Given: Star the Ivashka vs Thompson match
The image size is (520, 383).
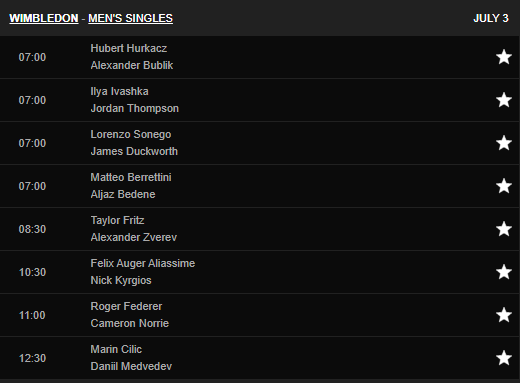Looking at the screenshot, I should point(504,100).
